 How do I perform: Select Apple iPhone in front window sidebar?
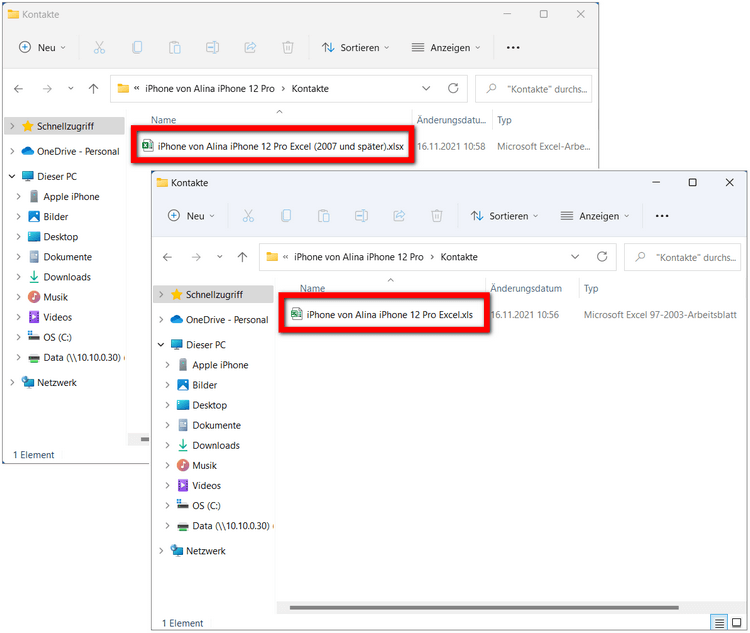[220, 365]
